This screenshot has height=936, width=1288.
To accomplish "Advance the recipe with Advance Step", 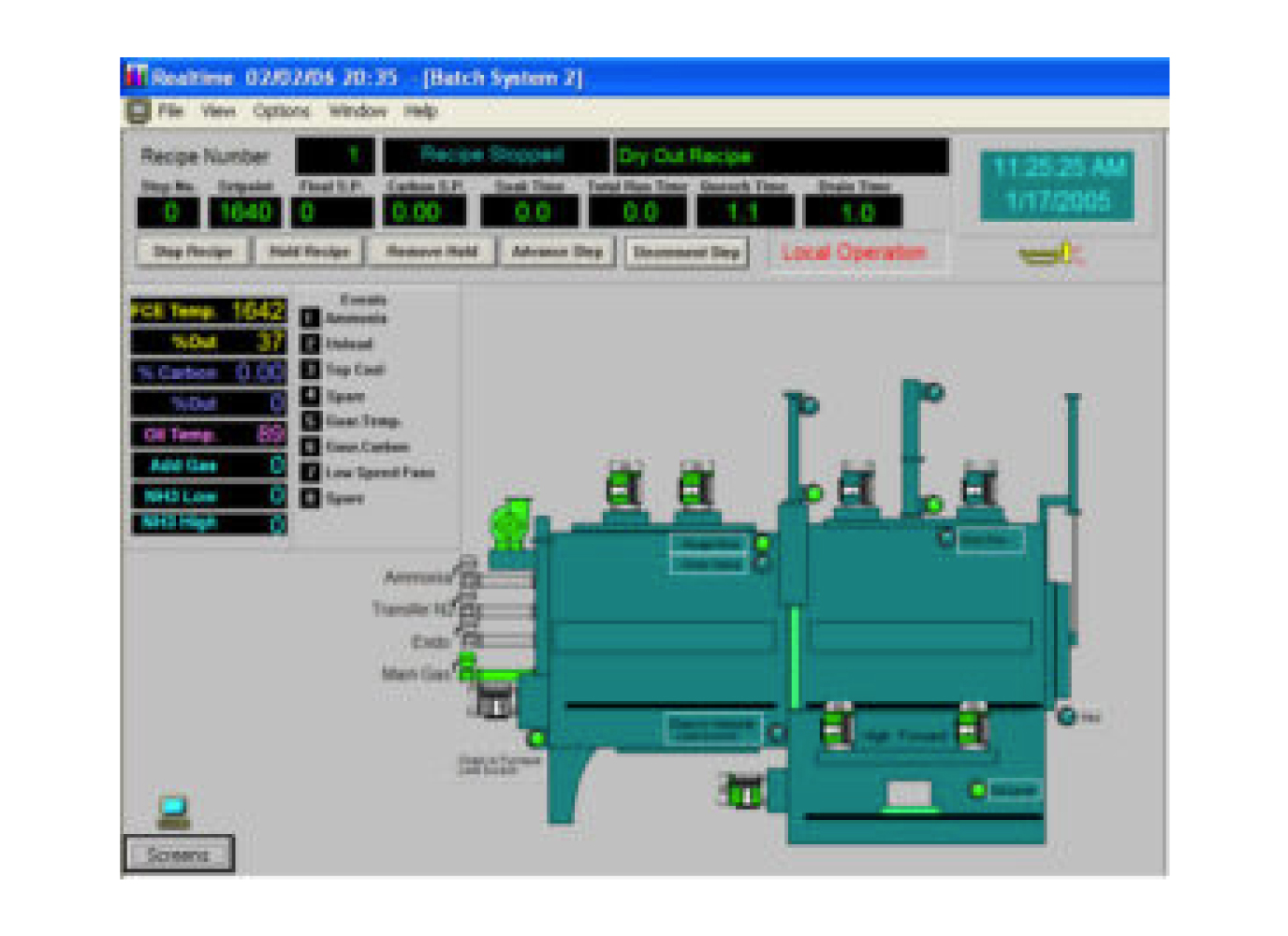I will coord(557,252).
